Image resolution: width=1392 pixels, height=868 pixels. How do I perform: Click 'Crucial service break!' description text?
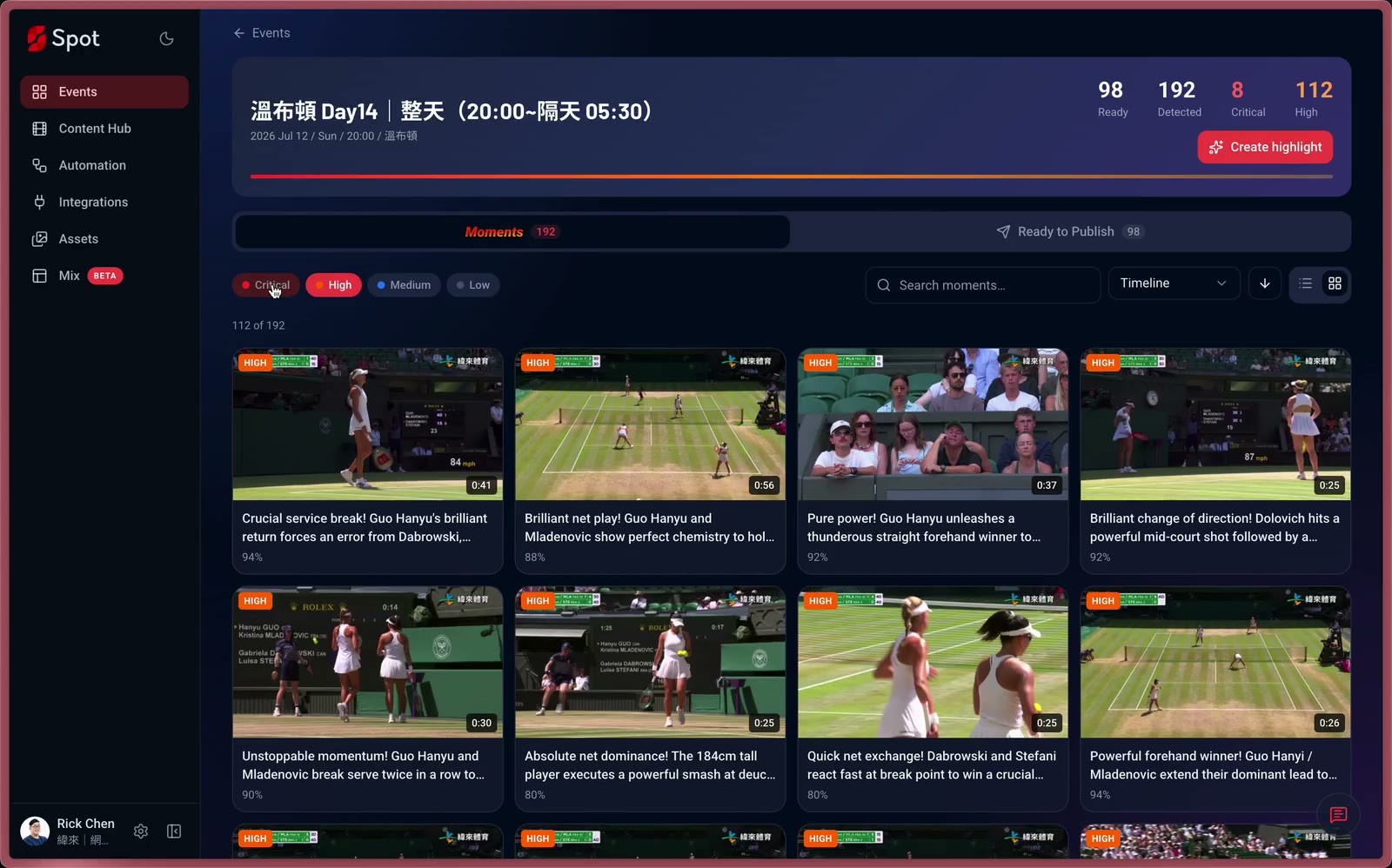pos(365,527)
